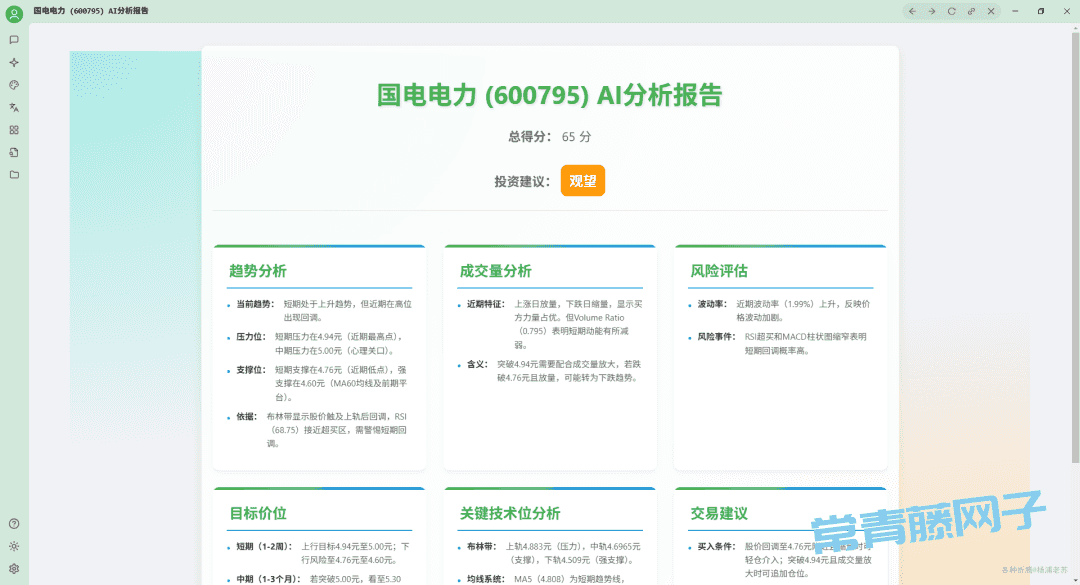The height and width of the screenshot is (585, 1080).
Task: Open the help question-mark icon
Action: [x=14, y=524]
